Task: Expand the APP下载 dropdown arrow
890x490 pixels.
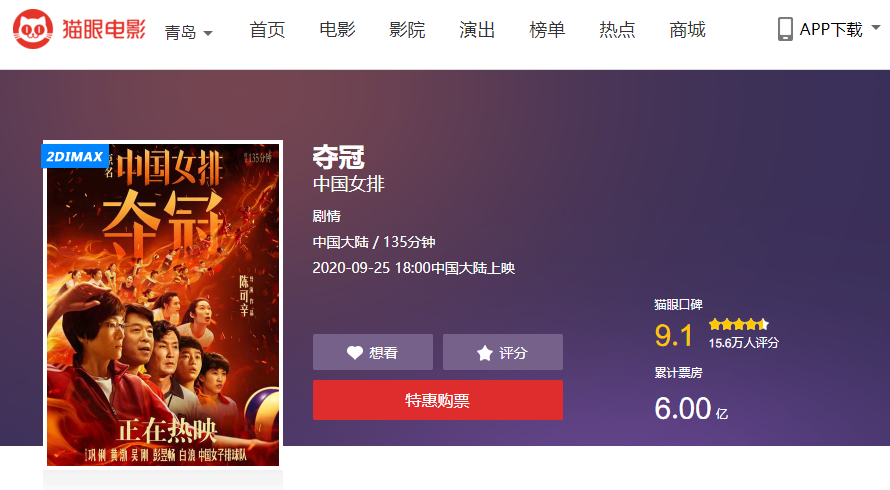Action: pyautogui.click(x=876, y=27)
